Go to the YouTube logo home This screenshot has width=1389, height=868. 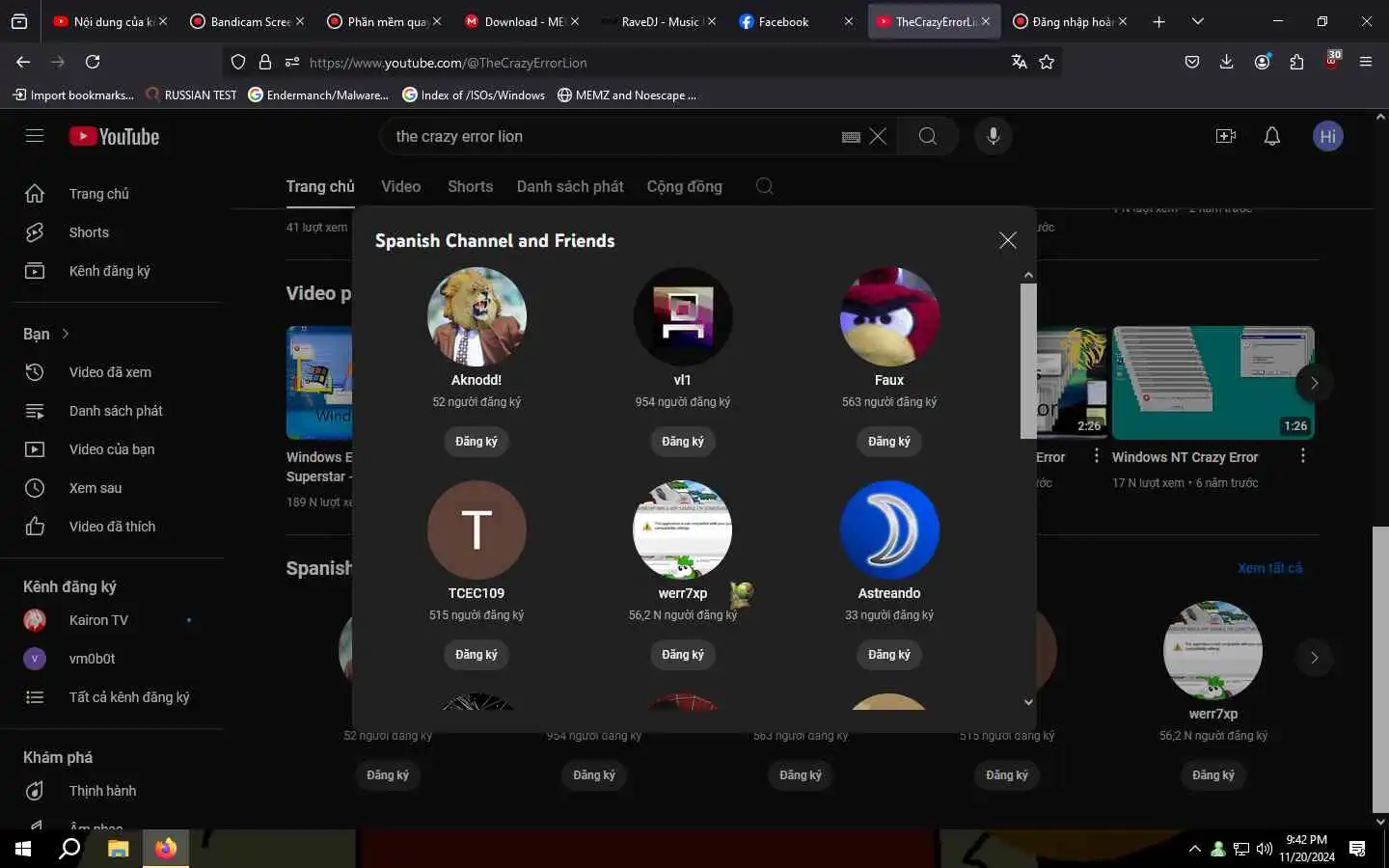[x=114, y=136]
